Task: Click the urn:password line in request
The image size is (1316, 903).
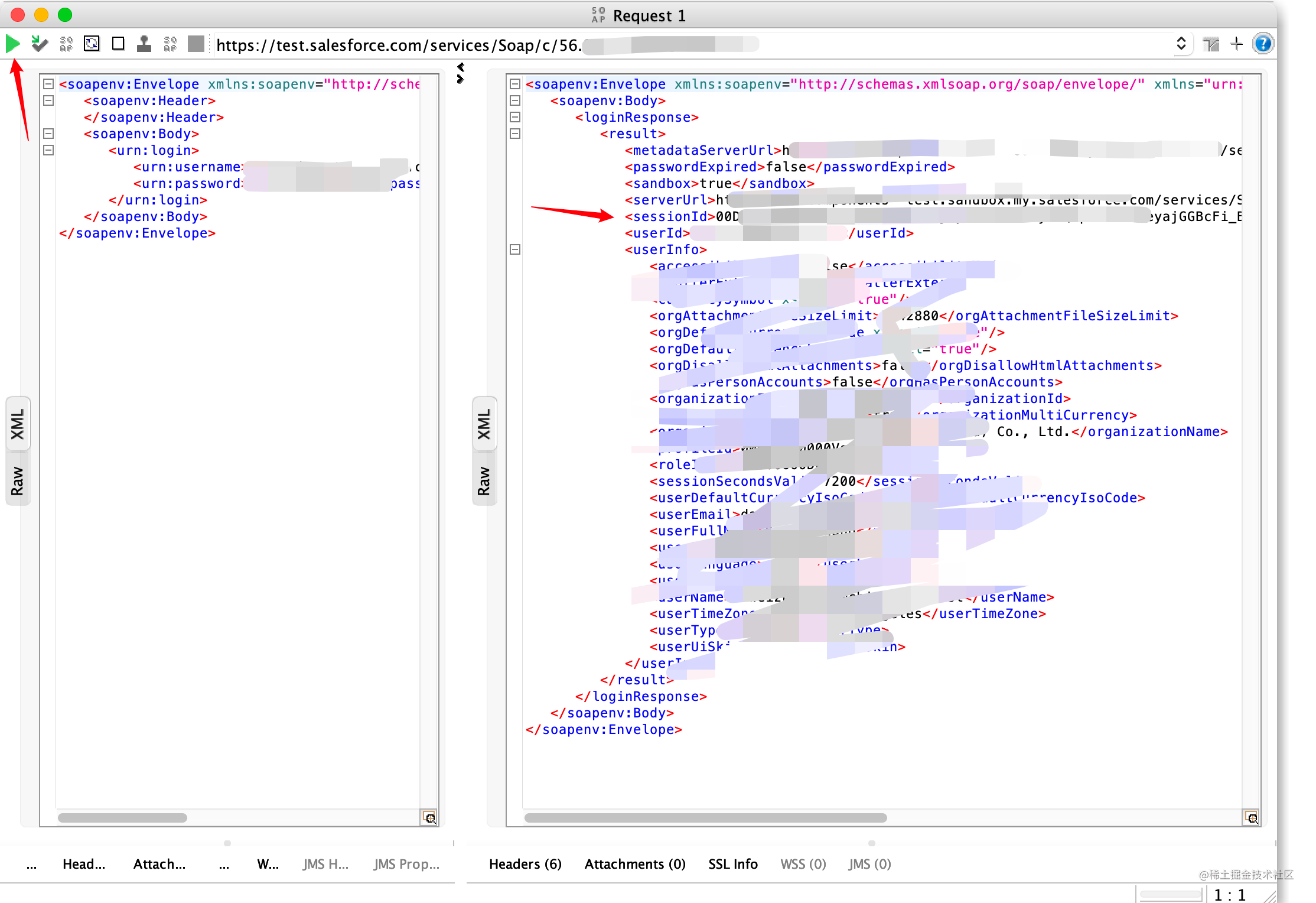Action: click(276, 184)
